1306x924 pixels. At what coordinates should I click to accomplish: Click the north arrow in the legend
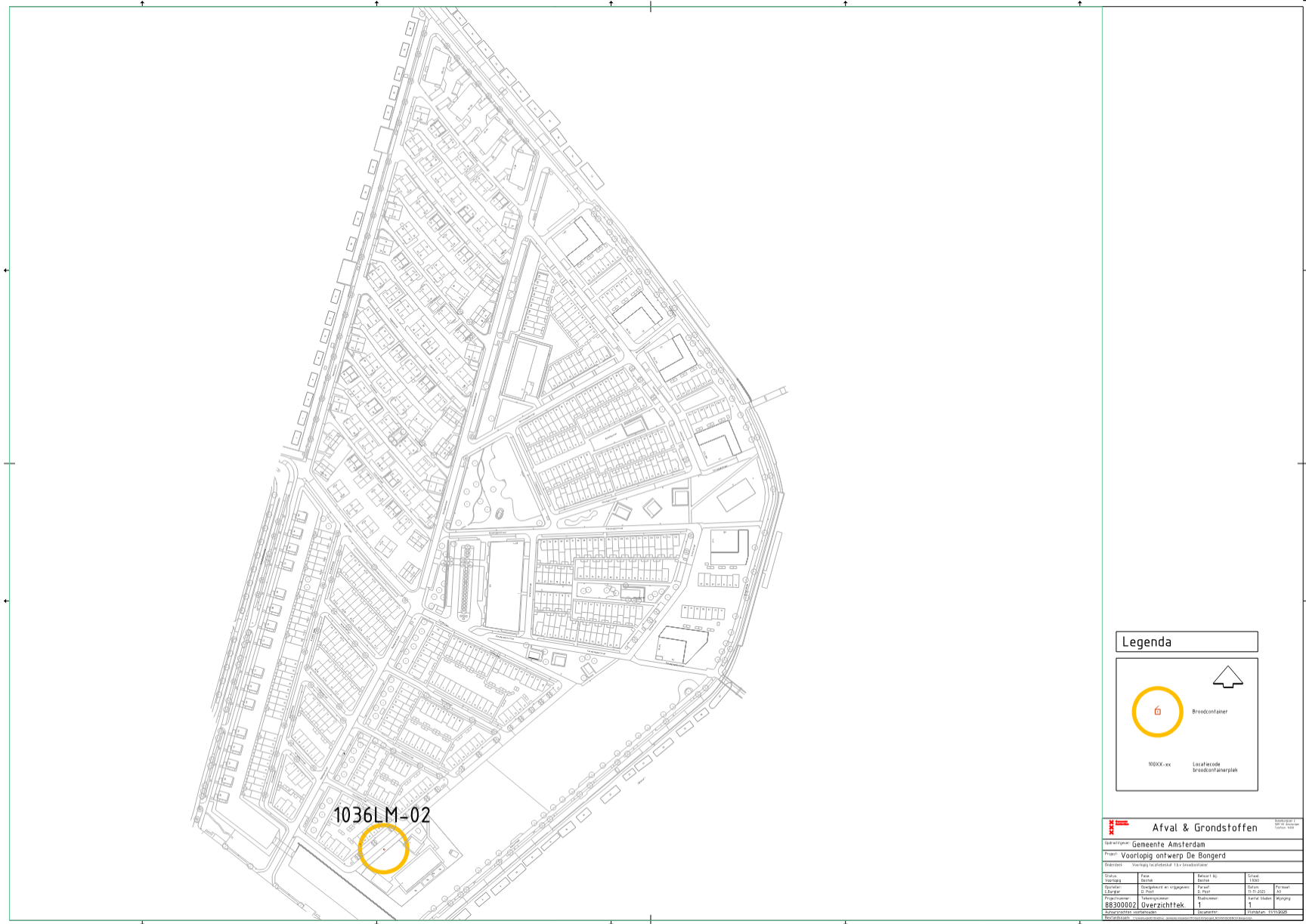point(1227,677)
